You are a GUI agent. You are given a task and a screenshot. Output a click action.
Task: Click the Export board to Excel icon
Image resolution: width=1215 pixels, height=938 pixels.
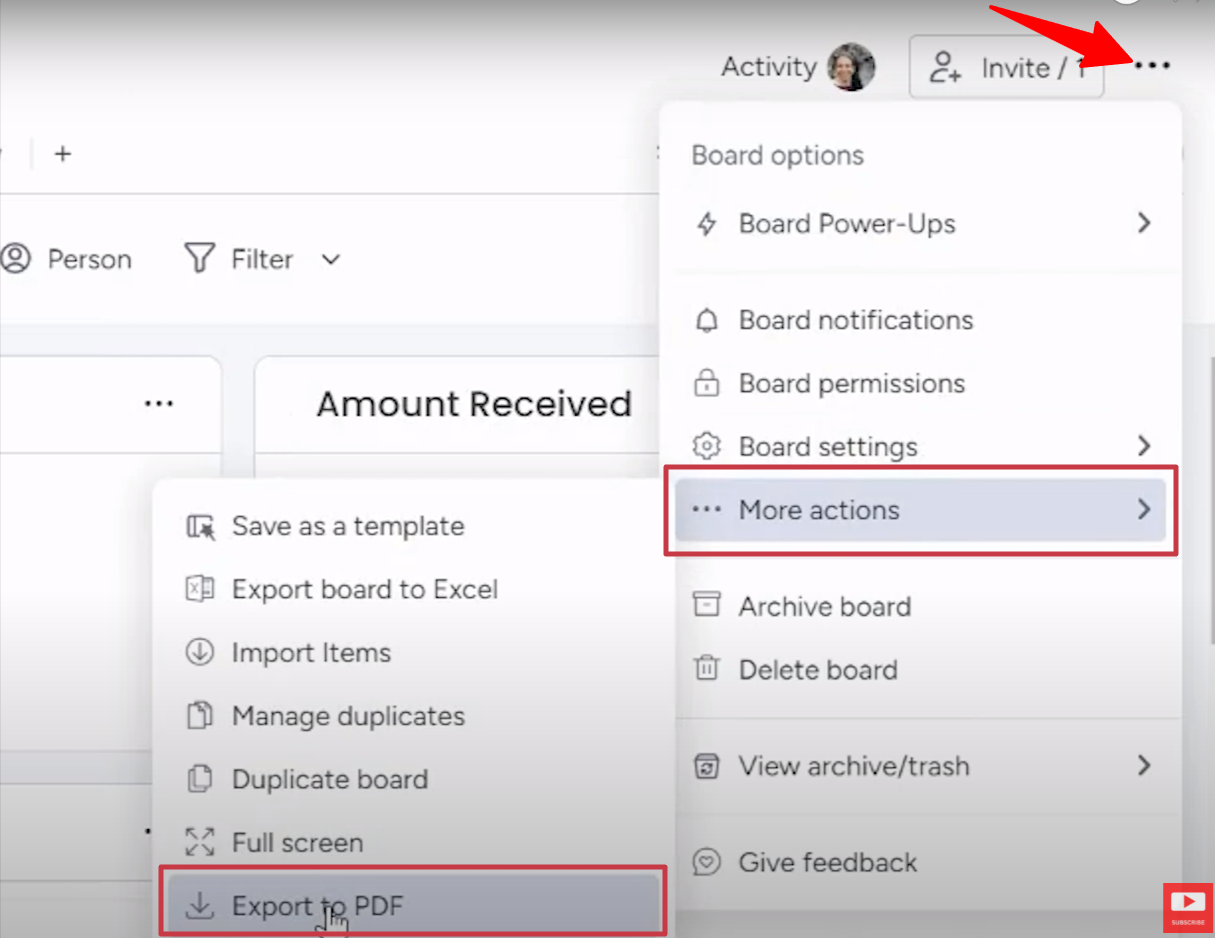(x=200, y=589)
